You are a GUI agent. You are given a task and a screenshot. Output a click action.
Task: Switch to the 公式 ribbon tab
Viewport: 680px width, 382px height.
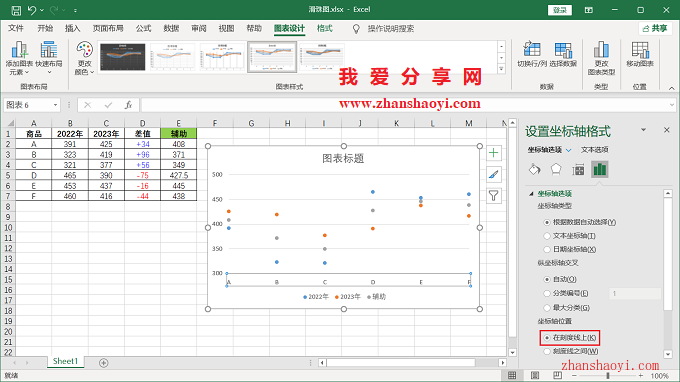pyautogui.click(x=143, y=29)
